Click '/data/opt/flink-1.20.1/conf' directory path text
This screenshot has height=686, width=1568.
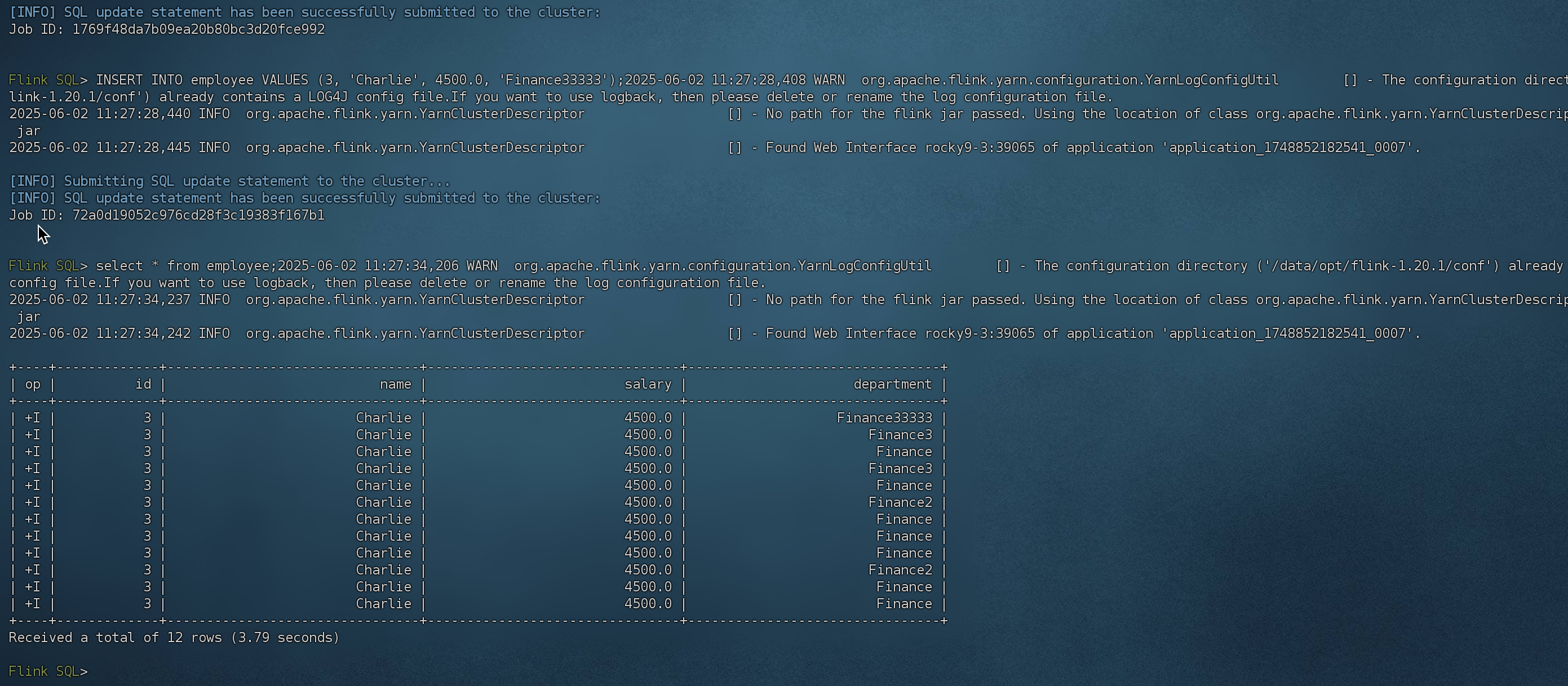click(1377, 266)
